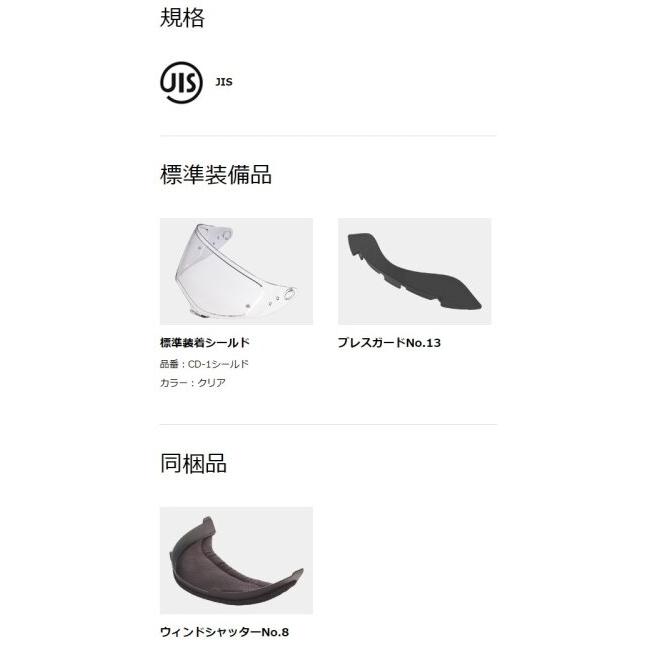Click the circular JIS certification logo
This screenshot has height=650, width=650.
(x=181, y=82)
